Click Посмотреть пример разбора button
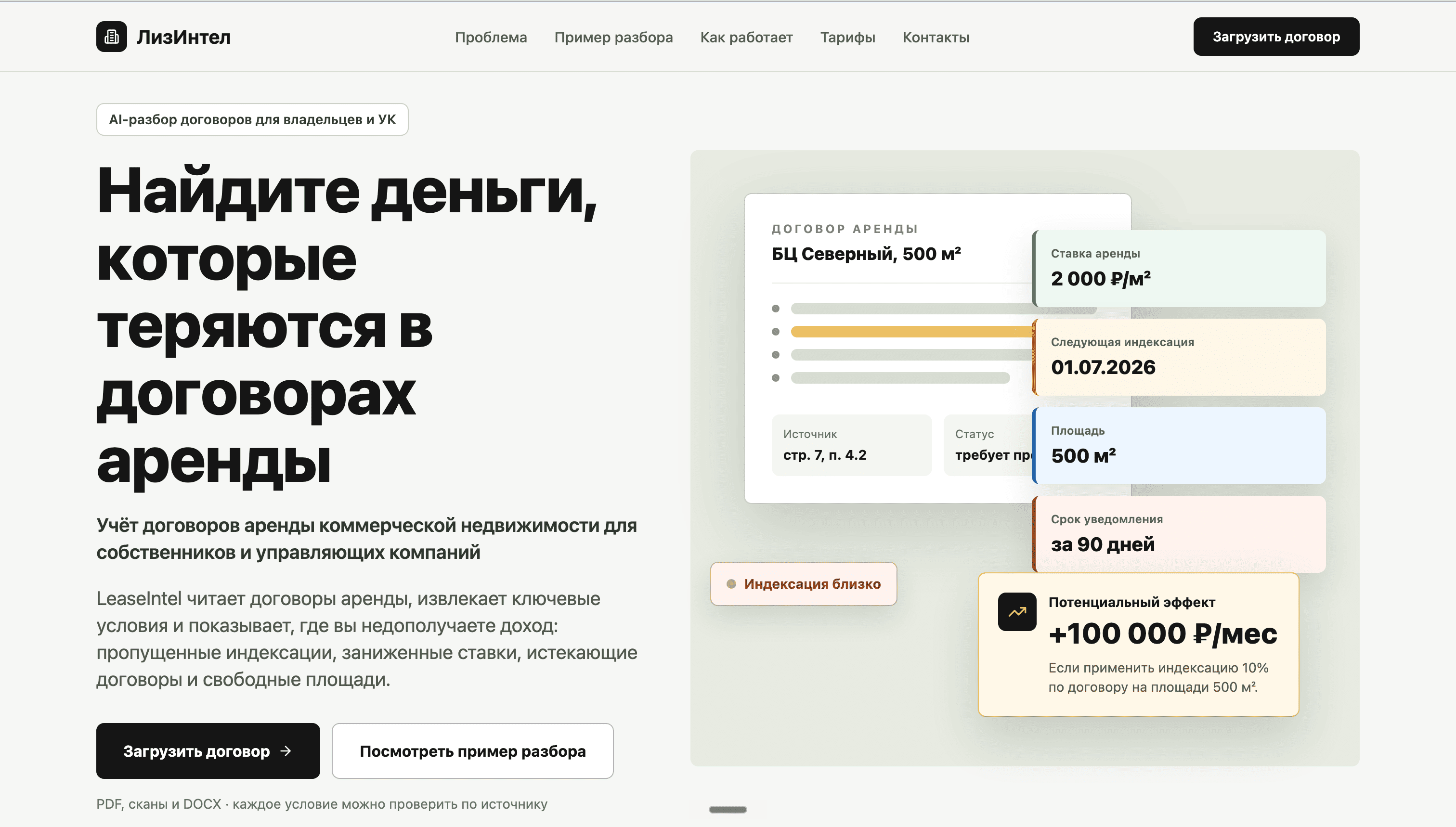 (473, 751)
